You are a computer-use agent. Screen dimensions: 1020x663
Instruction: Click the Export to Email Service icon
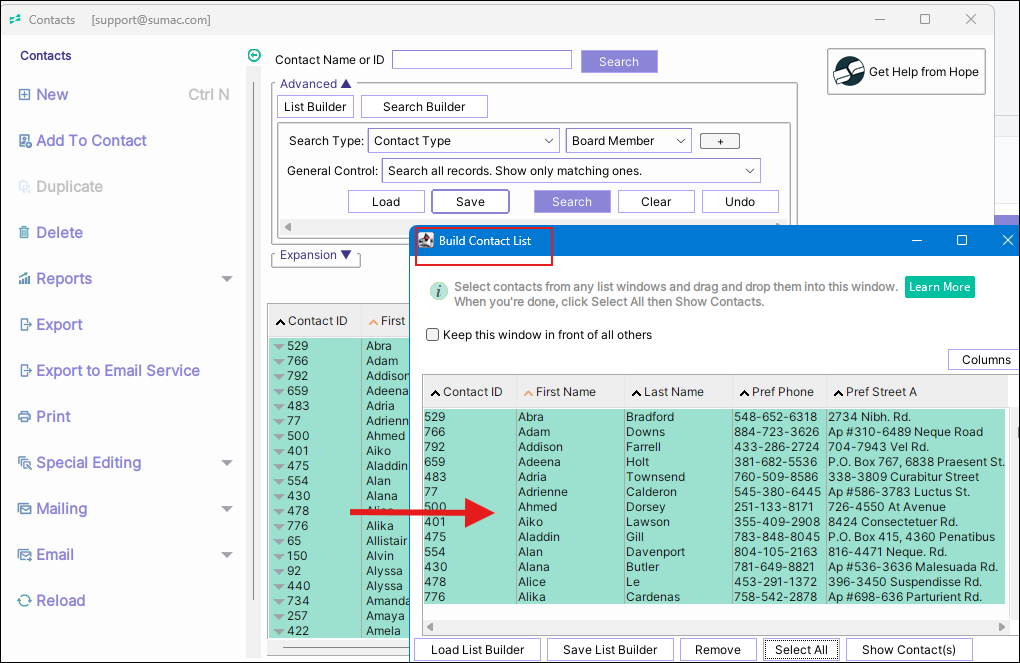24,371
